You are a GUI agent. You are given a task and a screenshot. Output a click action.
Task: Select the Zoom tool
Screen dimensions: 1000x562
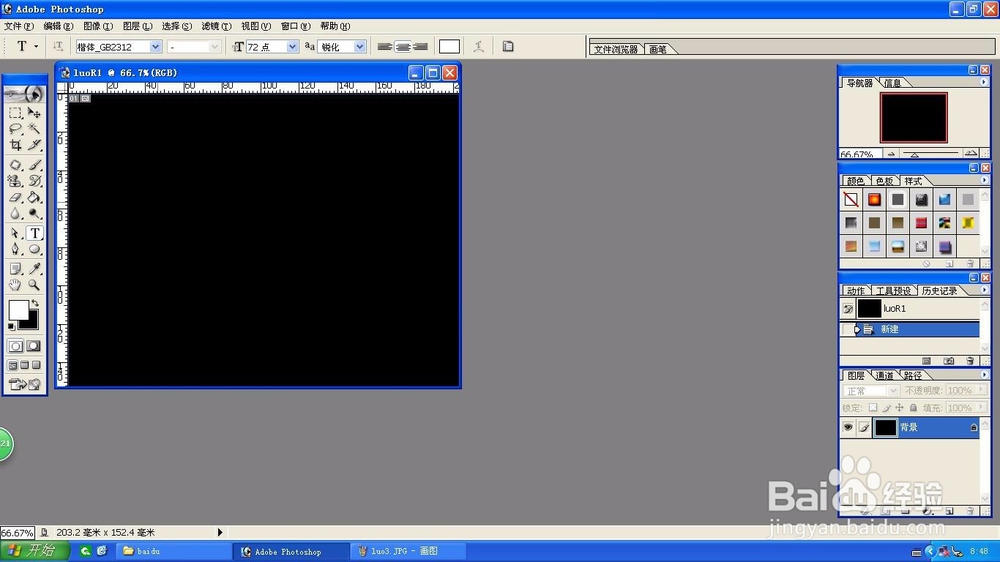point(34,285)
